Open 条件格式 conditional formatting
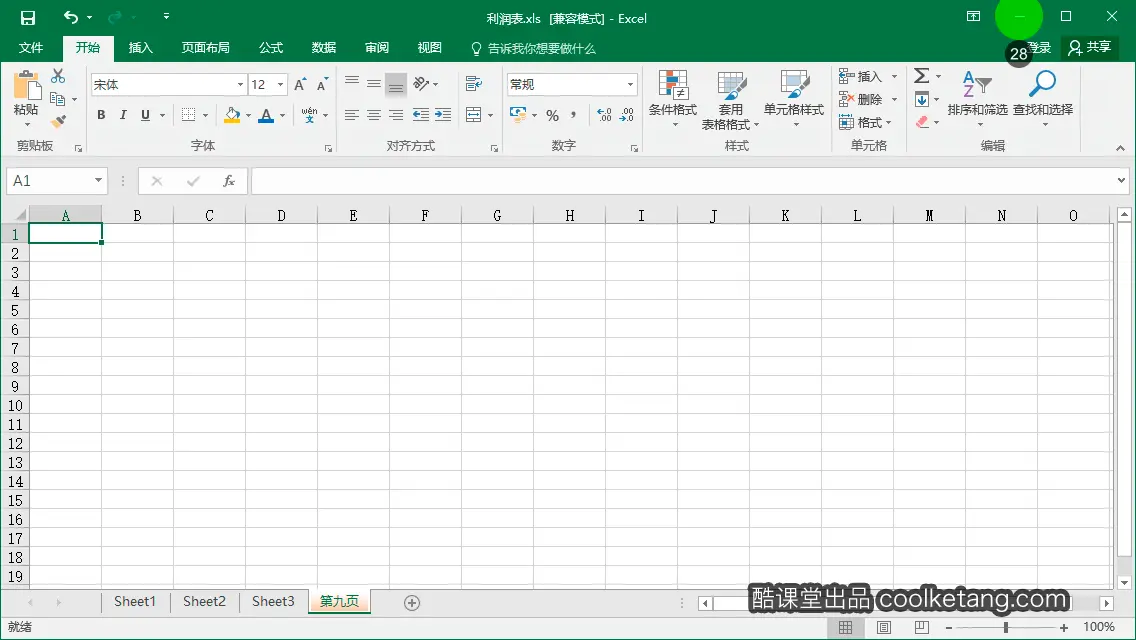The image size is (1136, 640). coord(672,99)
